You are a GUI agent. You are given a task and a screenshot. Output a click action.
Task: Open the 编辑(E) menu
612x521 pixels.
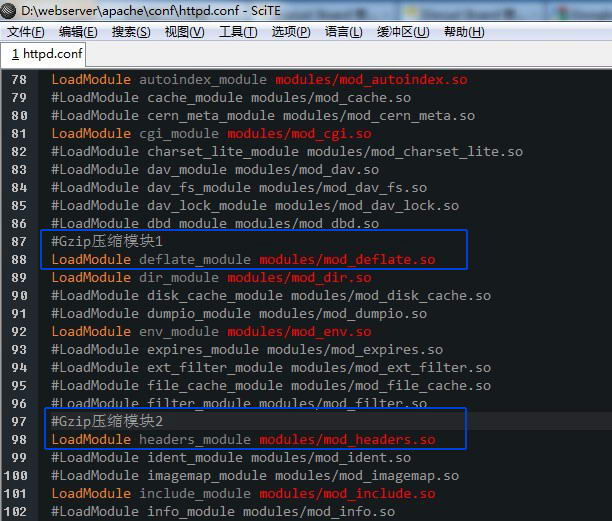pos(78,32)
